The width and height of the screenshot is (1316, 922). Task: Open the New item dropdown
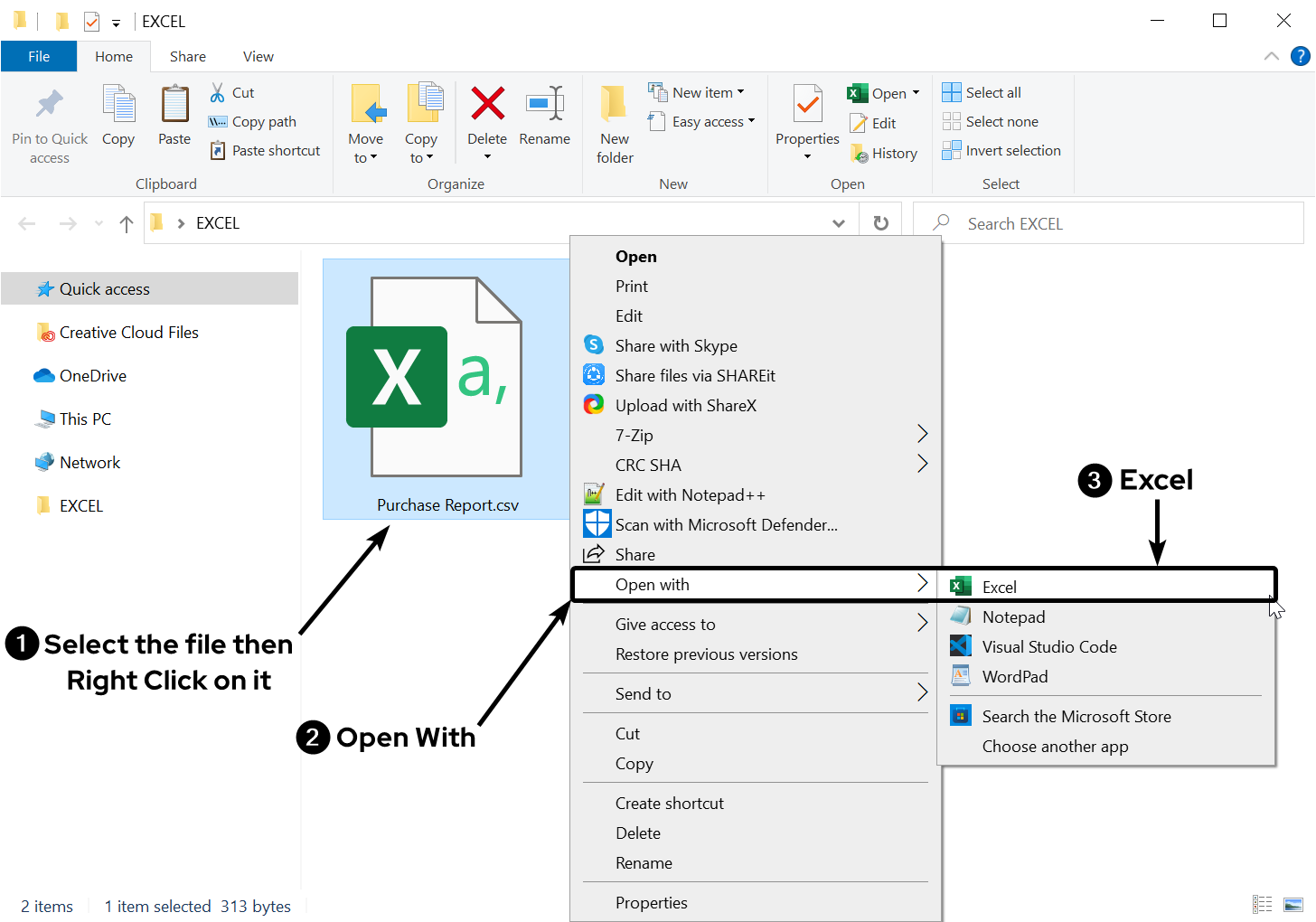[x=708, y=92]
